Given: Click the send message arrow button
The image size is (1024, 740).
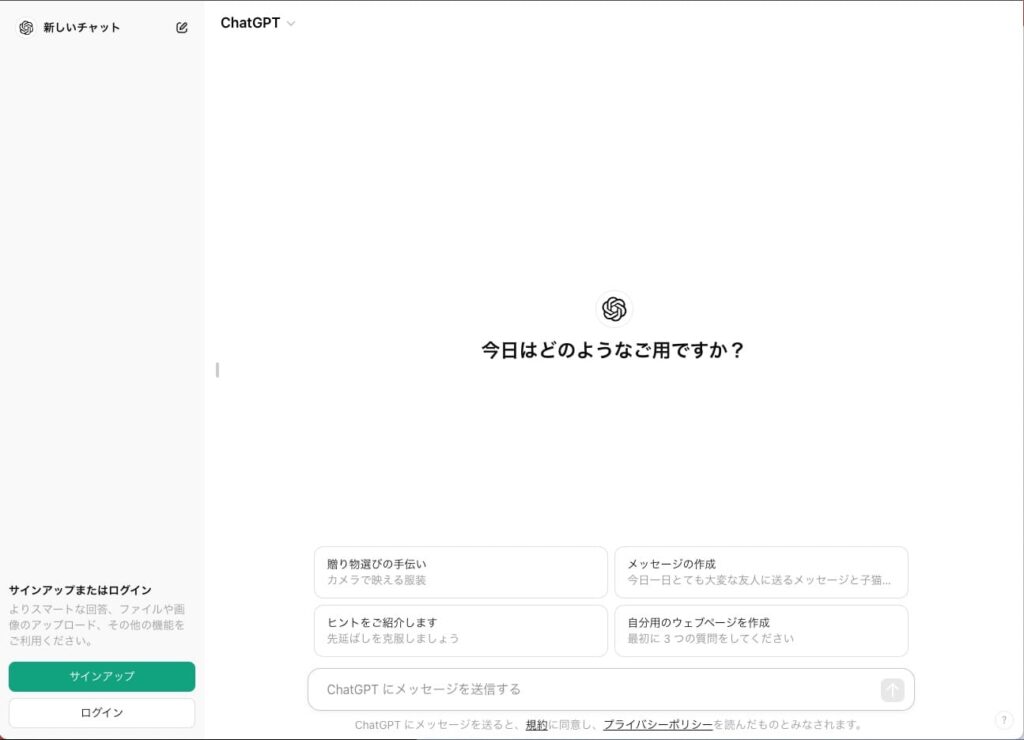Looking at the screenshot, I should (x=892, y=690).
